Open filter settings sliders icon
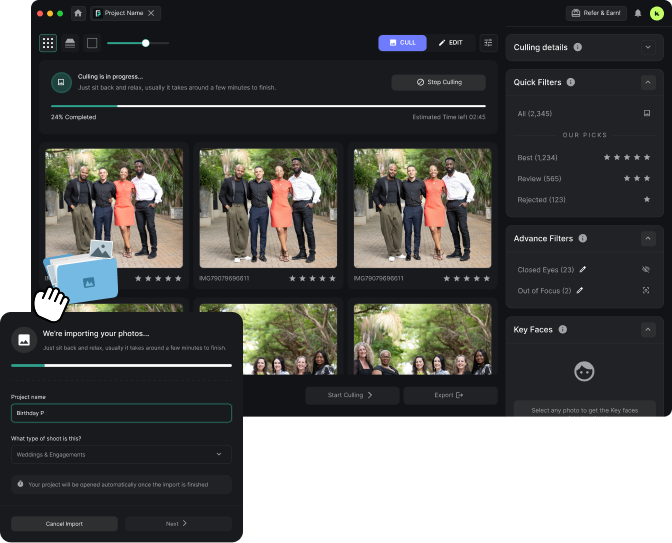 pos(488,43)
